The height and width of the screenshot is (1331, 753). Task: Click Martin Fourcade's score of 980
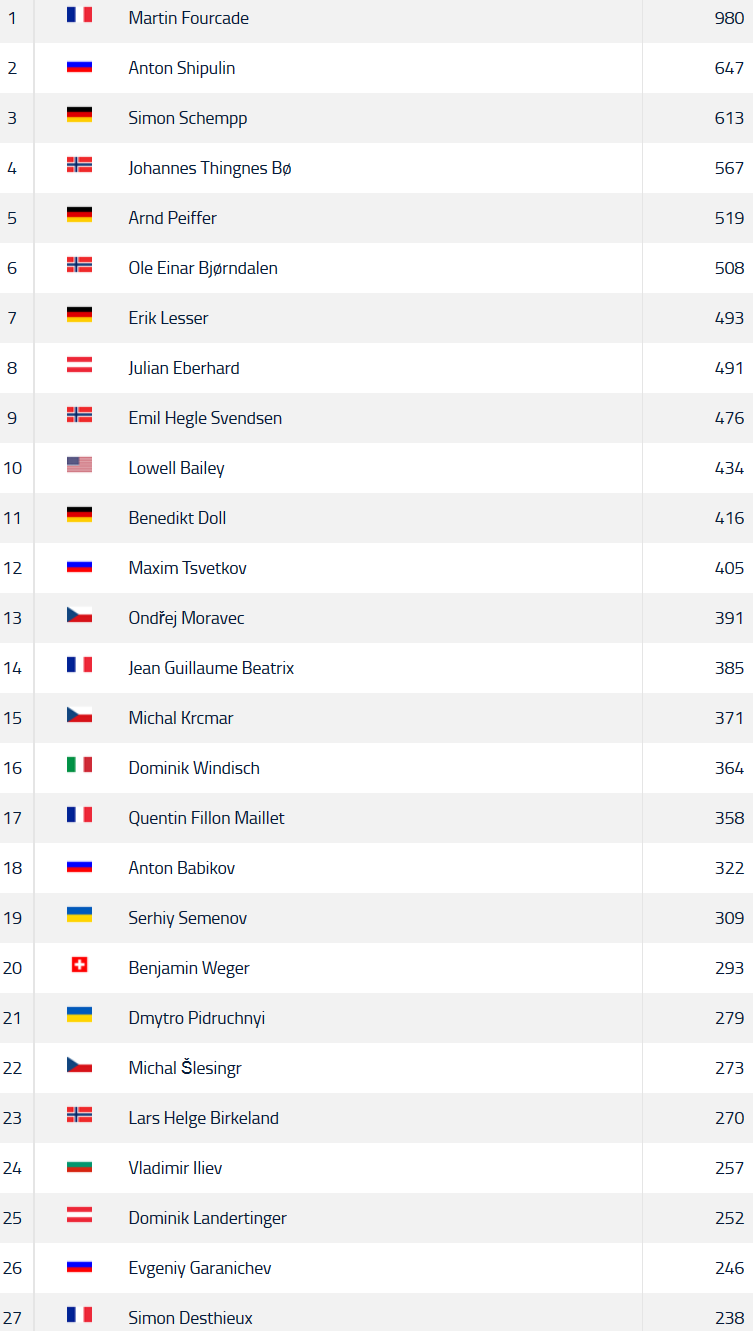coord(729,18)
